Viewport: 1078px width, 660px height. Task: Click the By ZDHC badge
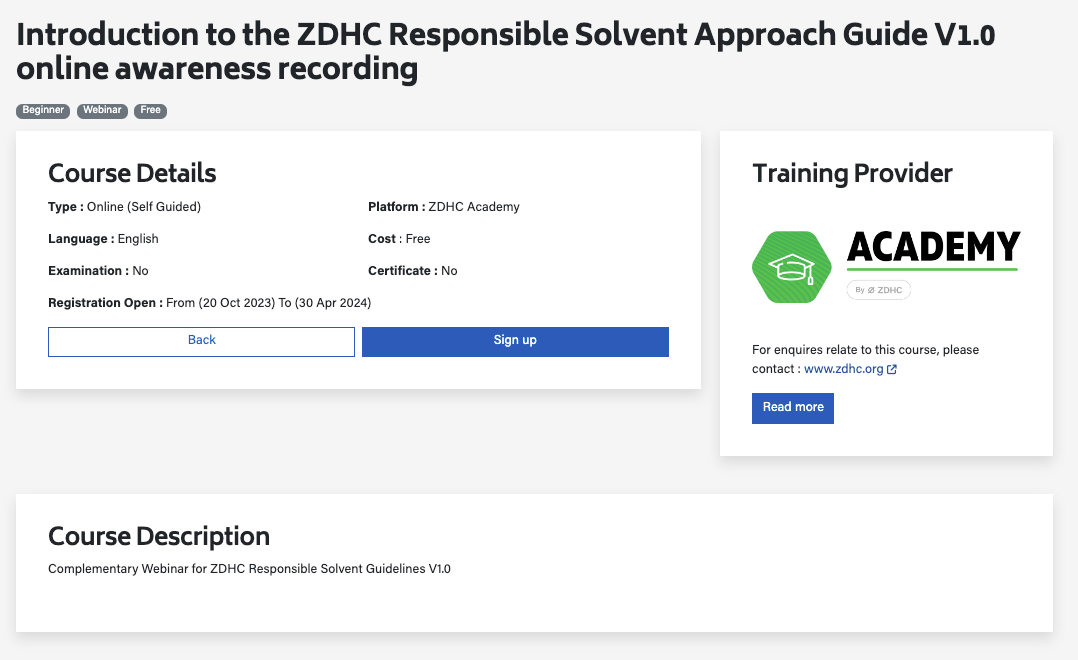point(879,290)
